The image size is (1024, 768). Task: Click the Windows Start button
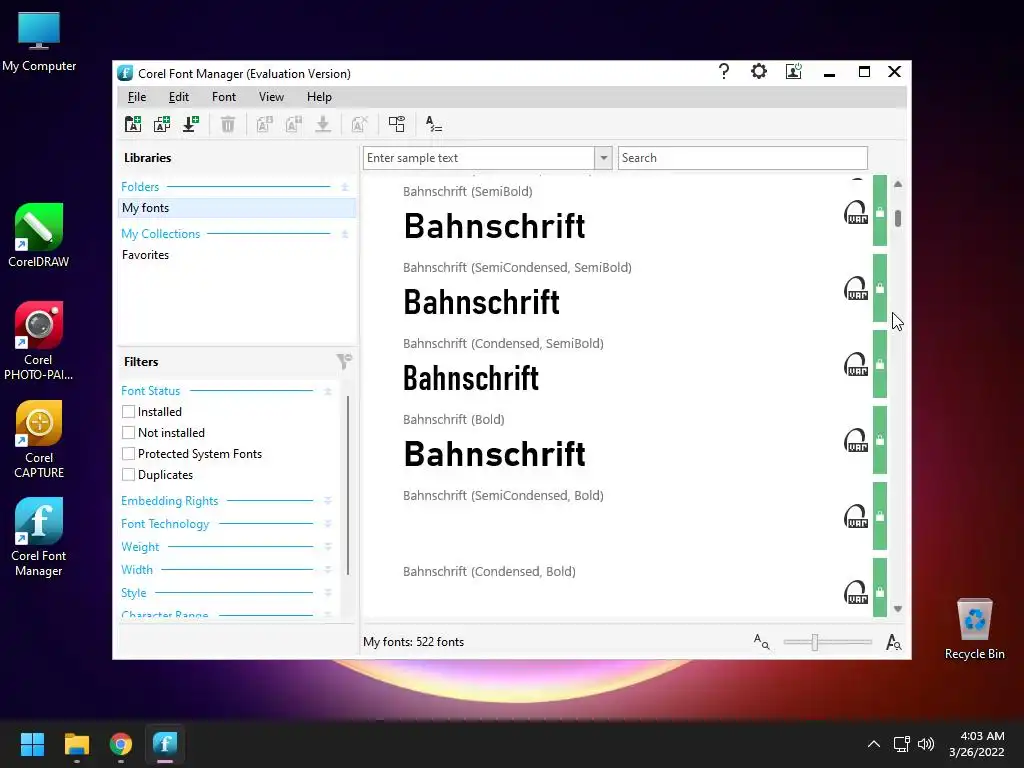[x=32, y=744]
